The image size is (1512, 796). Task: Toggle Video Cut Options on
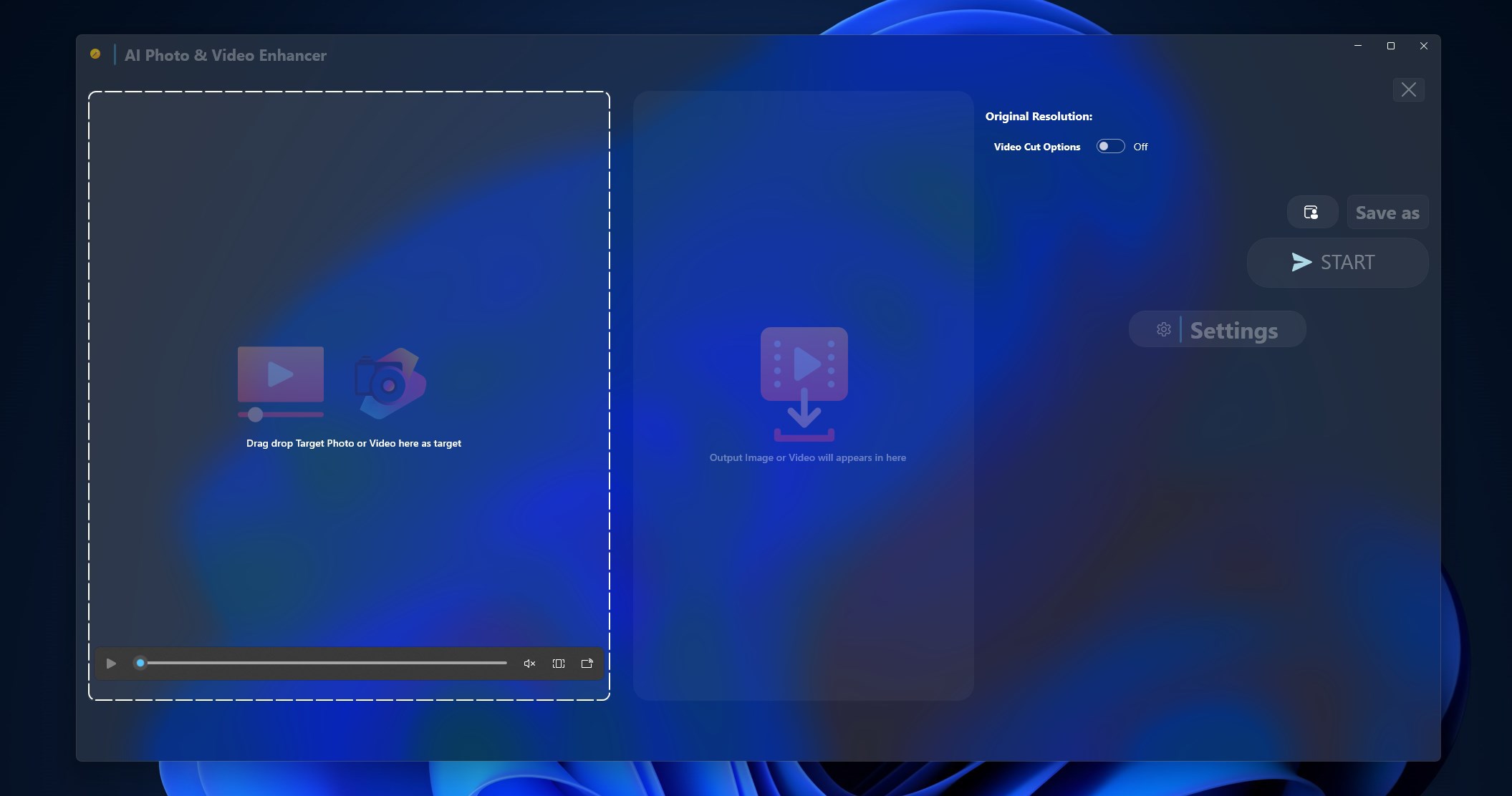click(x=1110, y=146)
